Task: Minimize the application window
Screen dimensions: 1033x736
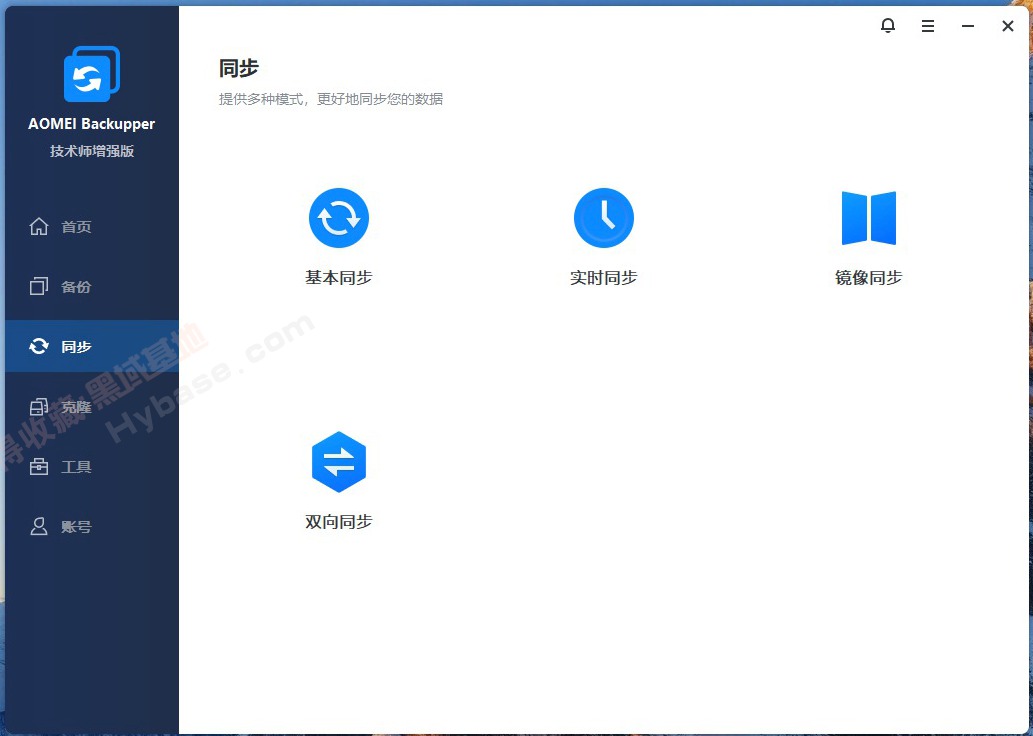Action: pos(967,26)
